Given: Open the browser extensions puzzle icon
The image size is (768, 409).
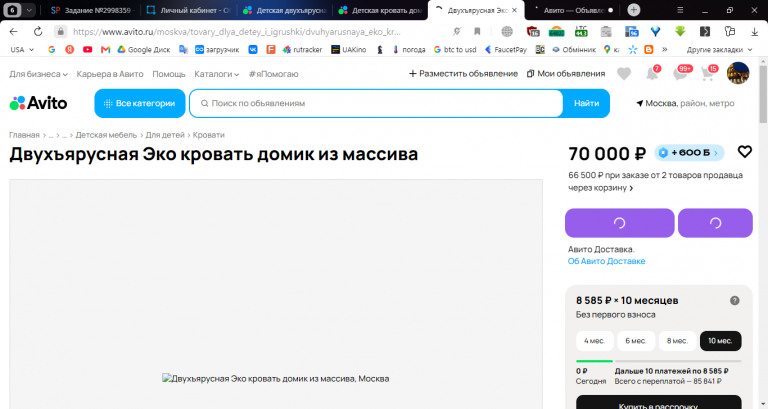Looking at the screenshot, I should [730, 31].
